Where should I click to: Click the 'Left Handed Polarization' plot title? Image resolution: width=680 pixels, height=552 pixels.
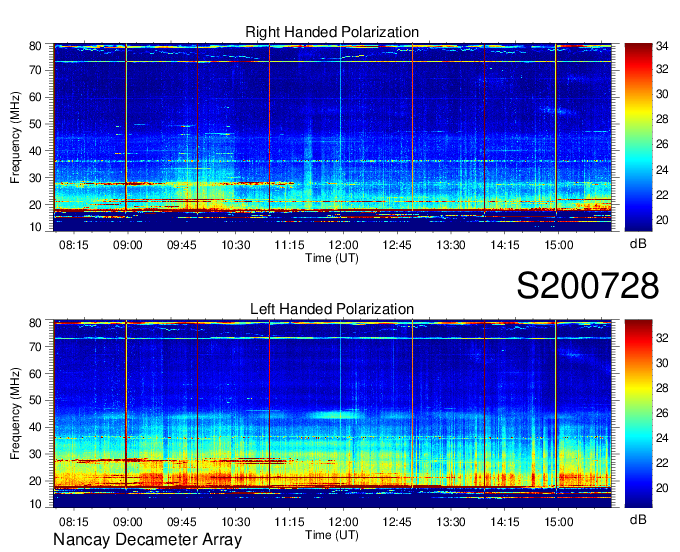pos(332,309)
